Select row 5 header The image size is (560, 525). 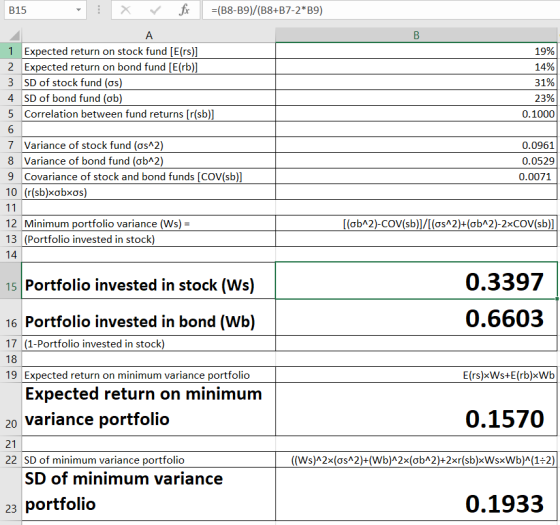point(11,114)
